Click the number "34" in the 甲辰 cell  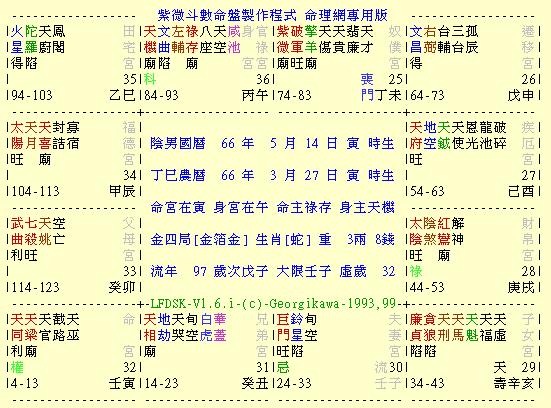[129, 175]
